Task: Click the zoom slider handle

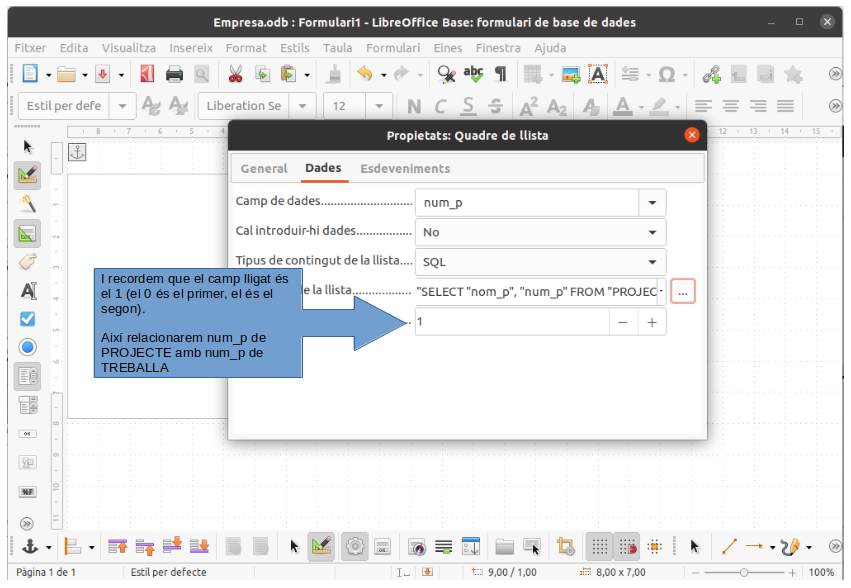Action: click(x=744, y=572)
